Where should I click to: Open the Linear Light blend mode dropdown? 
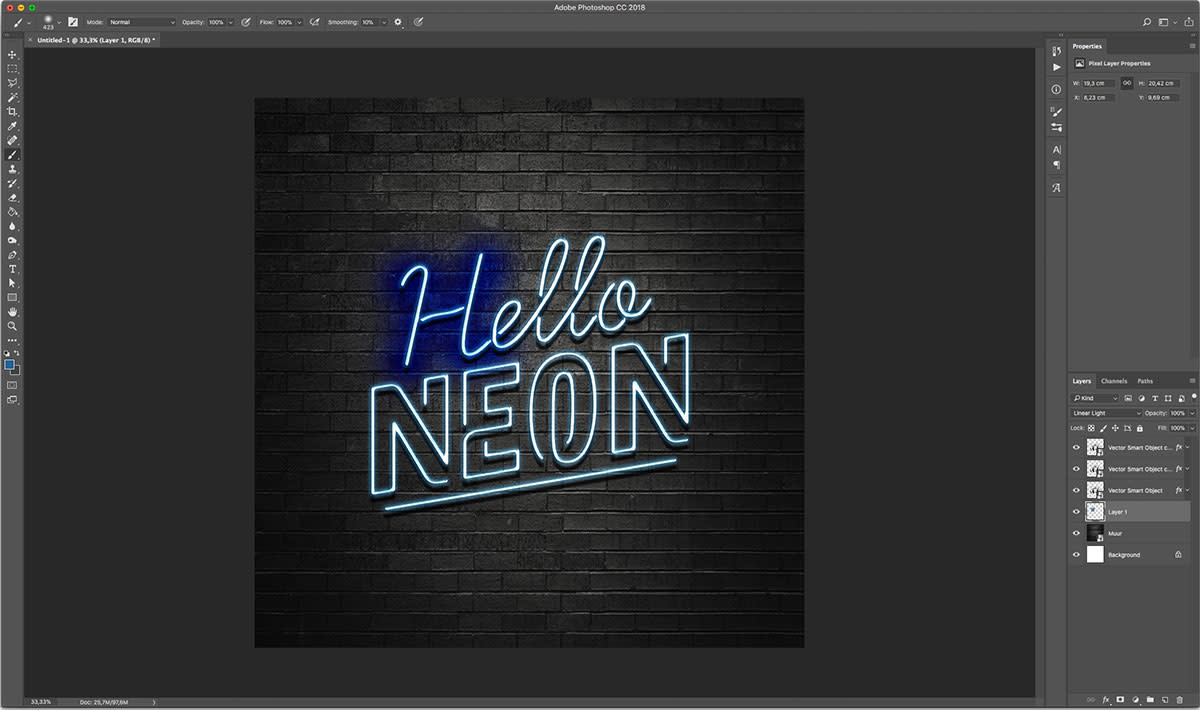1105,413
